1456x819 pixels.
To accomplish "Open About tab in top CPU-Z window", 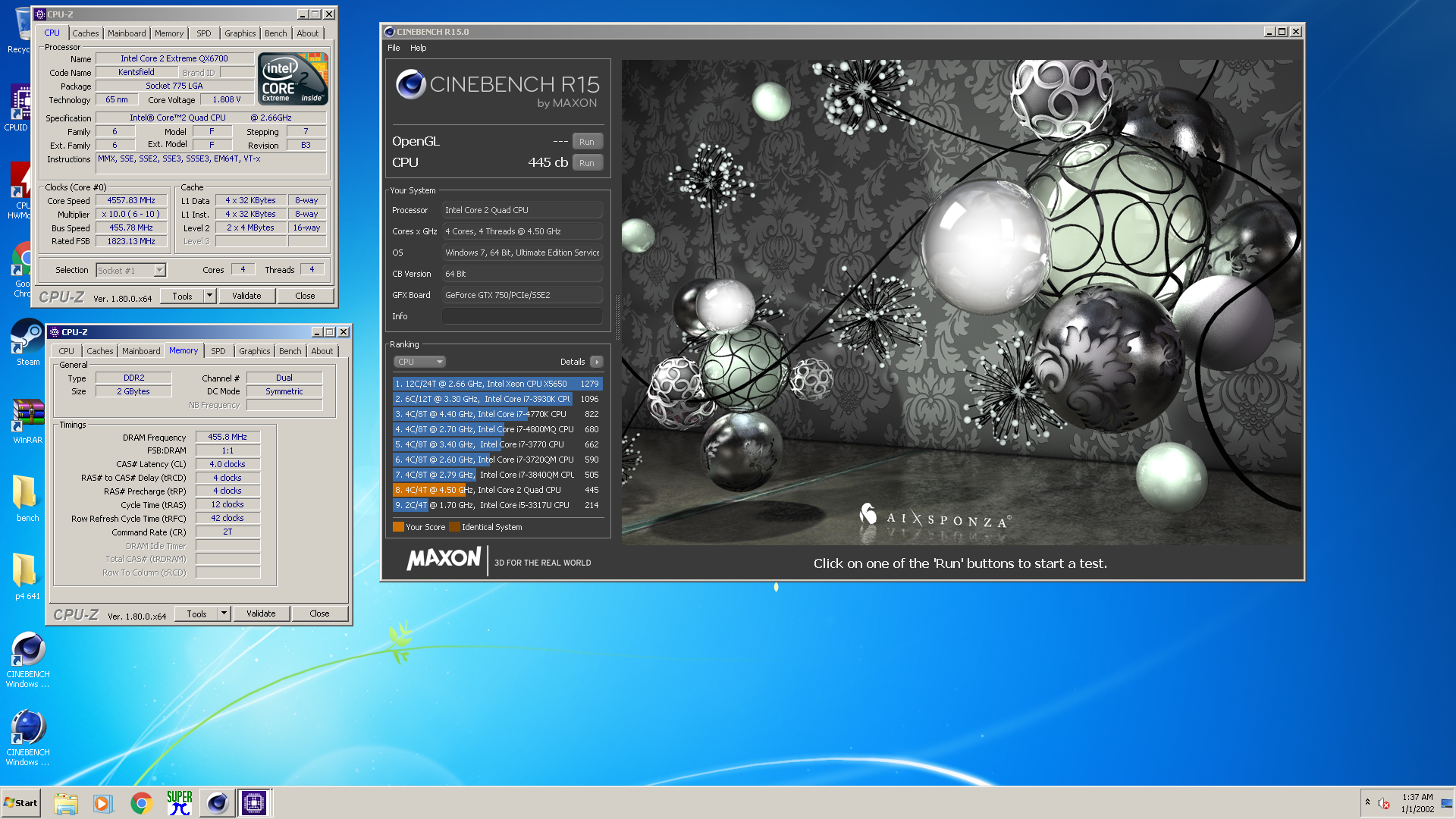I will (x=308, y=33).
